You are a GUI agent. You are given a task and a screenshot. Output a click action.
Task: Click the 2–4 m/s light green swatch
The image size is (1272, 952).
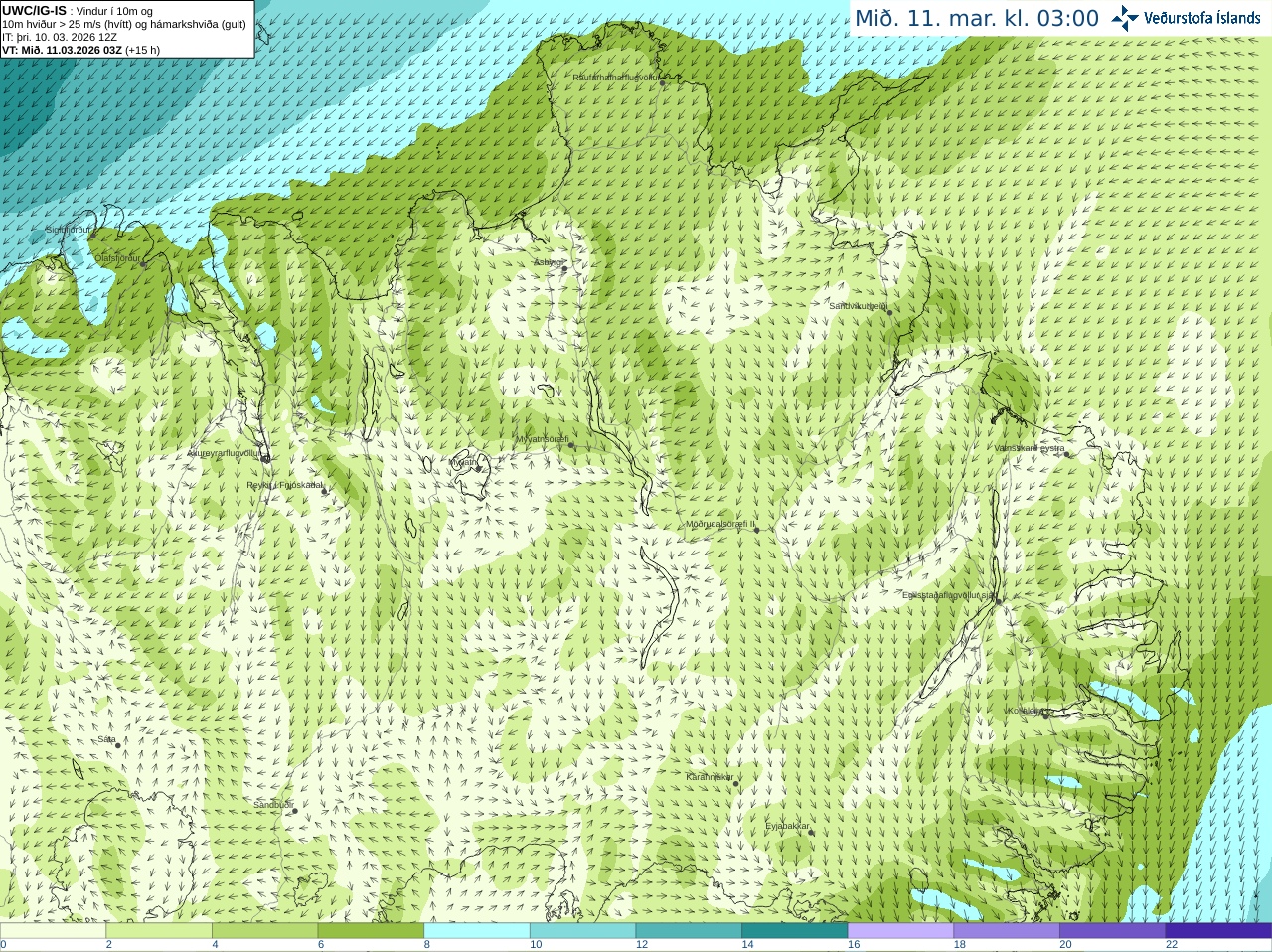(x=159, y=931)
